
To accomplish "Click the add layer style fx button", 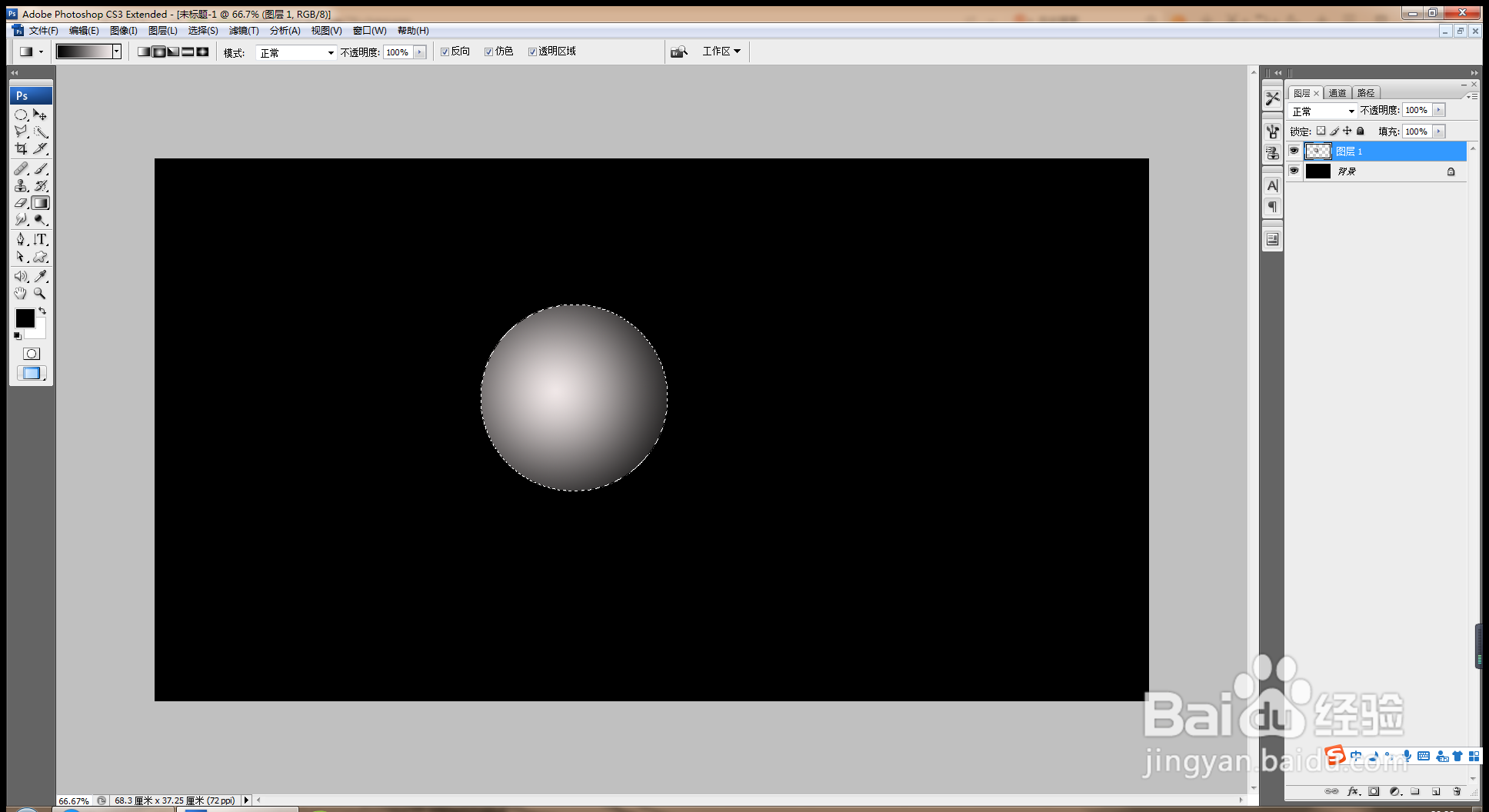I will [x=1354, y=791].
